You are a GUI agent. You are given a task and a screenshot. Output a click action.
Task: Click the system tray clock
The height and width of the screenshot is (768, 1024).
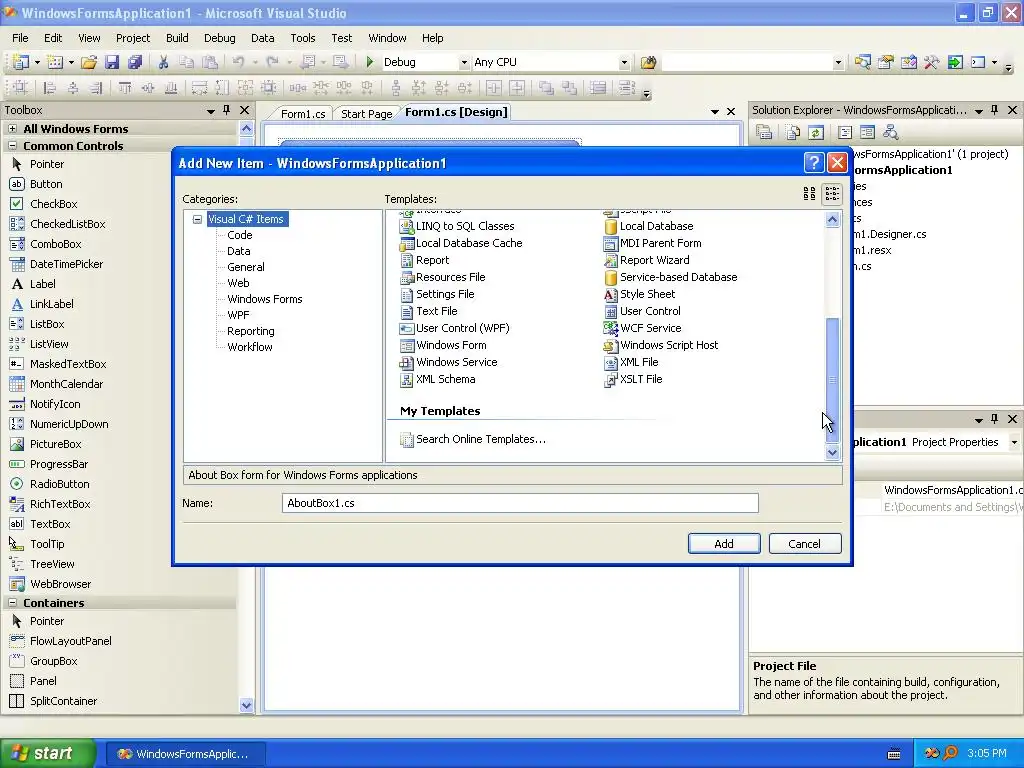[987, 754]
